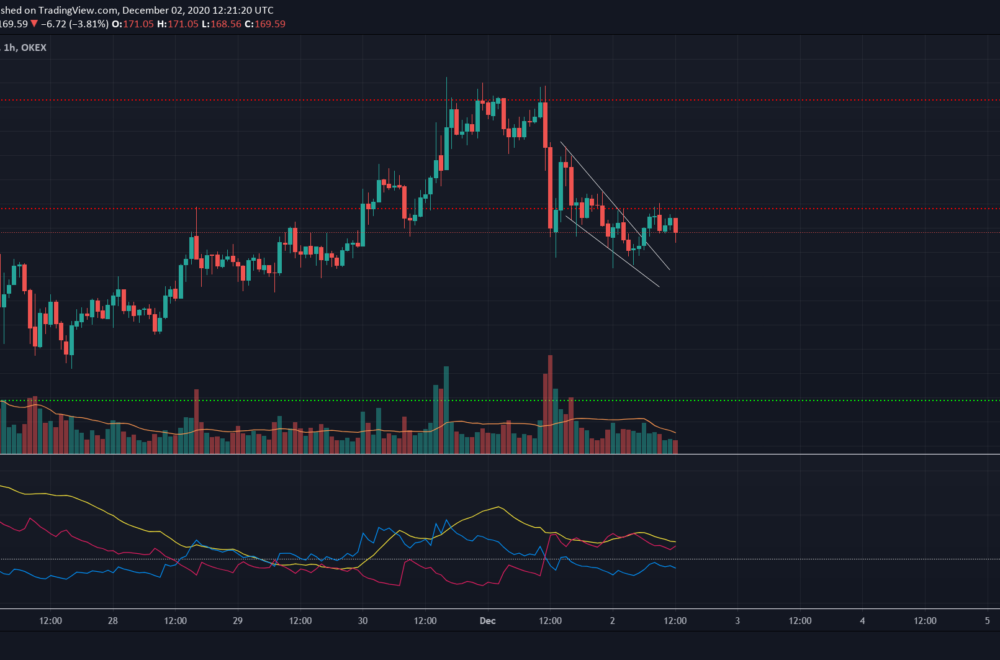This screenshot has width=1000, height=660.
Task: Click the −6.72 (−3.81%) change value
Action: (x=75, y=24)
